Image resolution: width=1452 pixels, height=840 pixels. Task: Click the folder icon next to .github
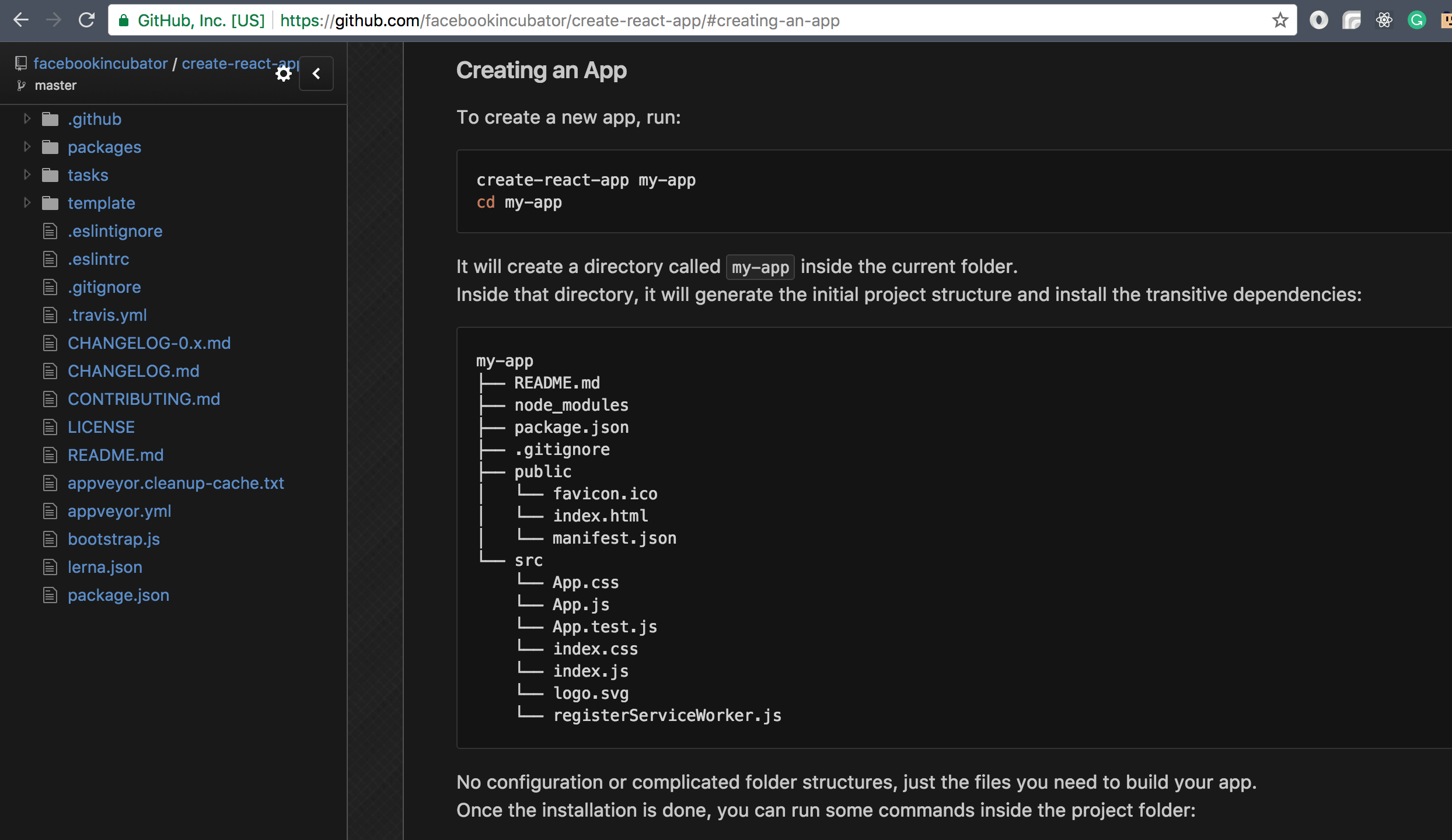point(50,119)
